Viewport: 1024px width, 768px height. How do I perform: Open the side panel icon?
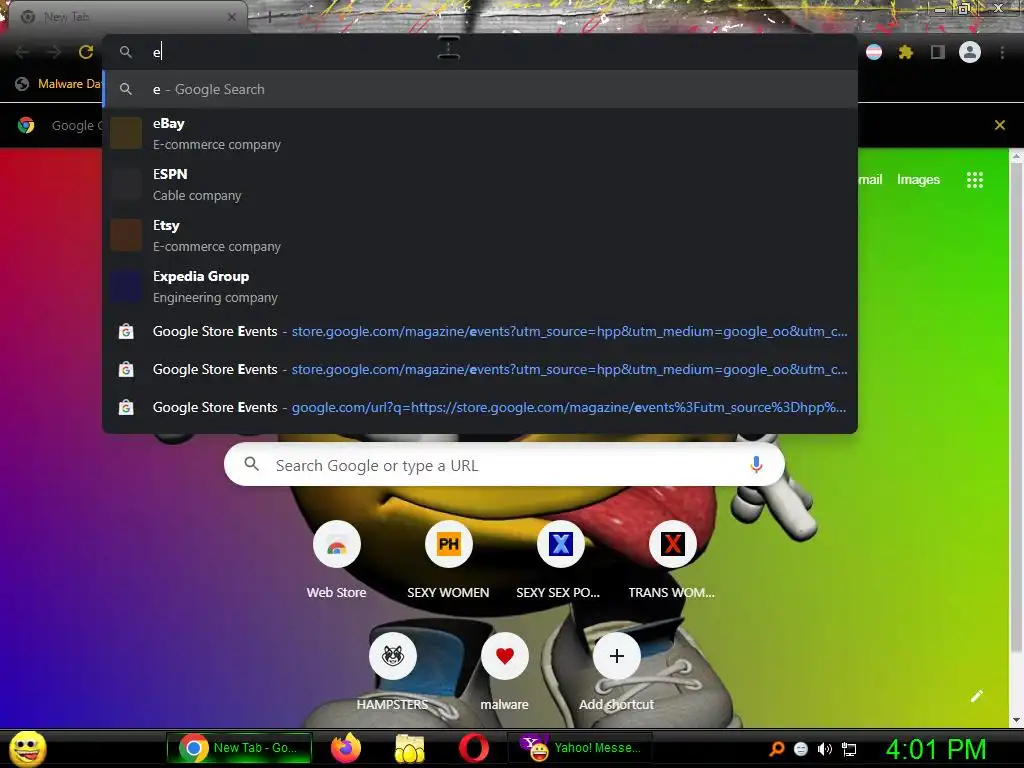[x=937, y=52]
